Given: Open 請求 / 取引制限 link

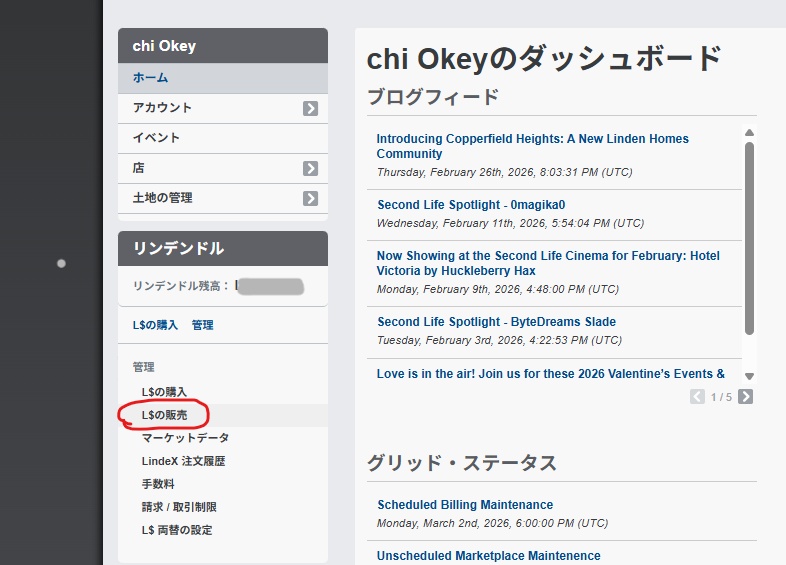Looking at the screenshot, I should 179,507.
